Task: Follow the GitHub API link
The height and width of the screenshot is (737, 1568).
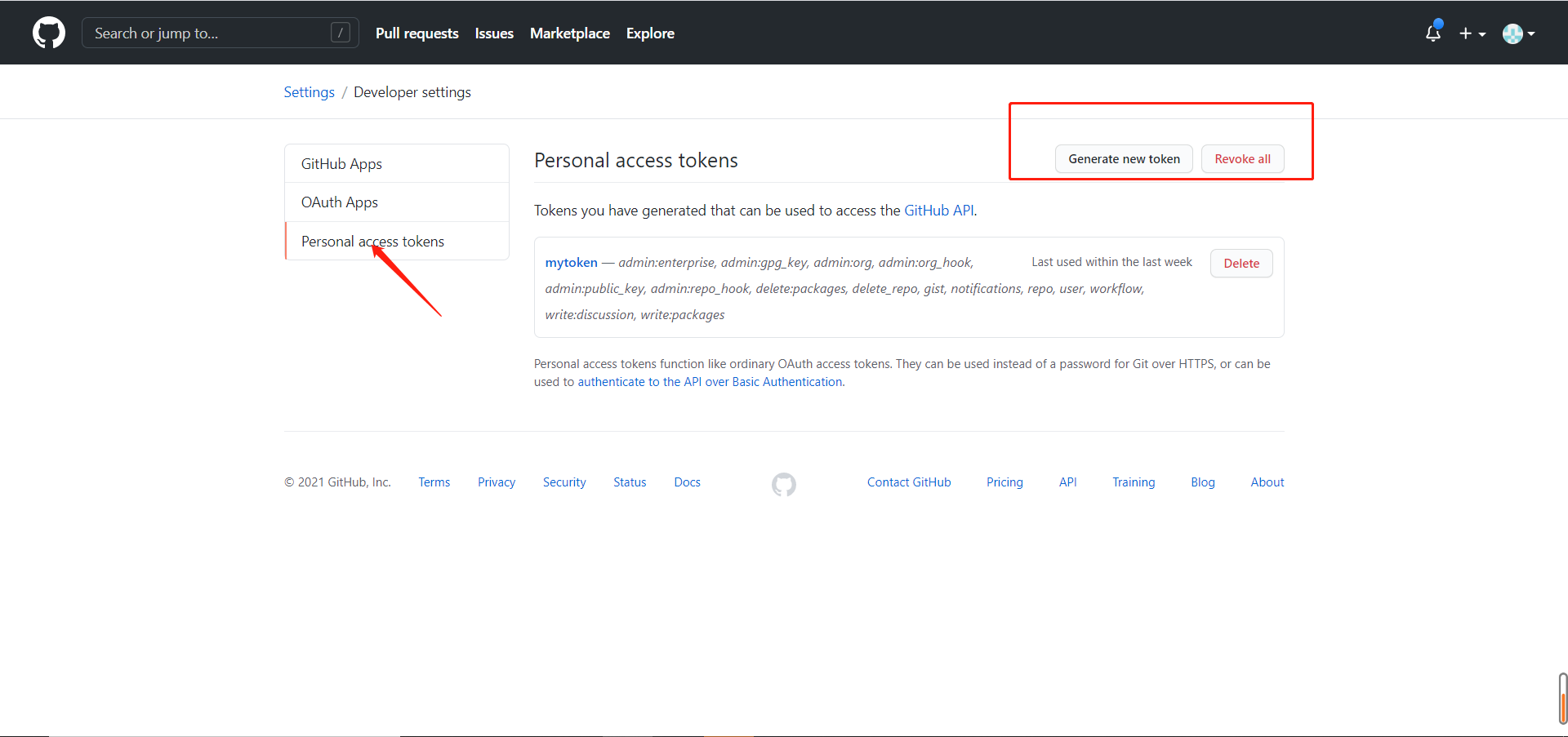Action: [939, 211]
